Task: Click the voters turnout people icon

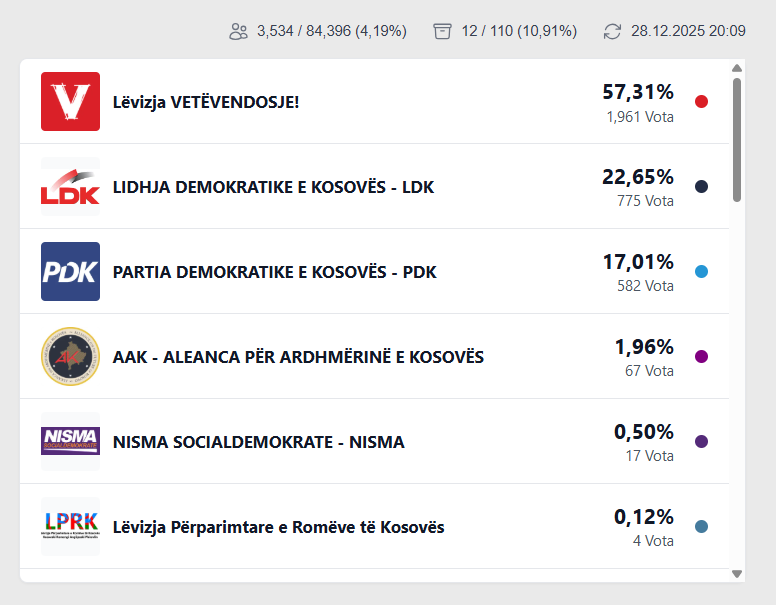Action: click(238, 31)
